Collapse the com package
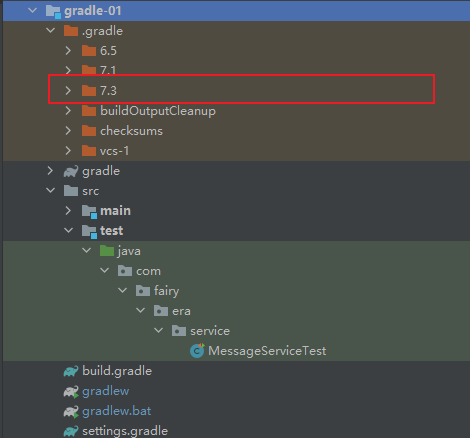The height and width of the screenshot is (438, 470). coord(104,271)
